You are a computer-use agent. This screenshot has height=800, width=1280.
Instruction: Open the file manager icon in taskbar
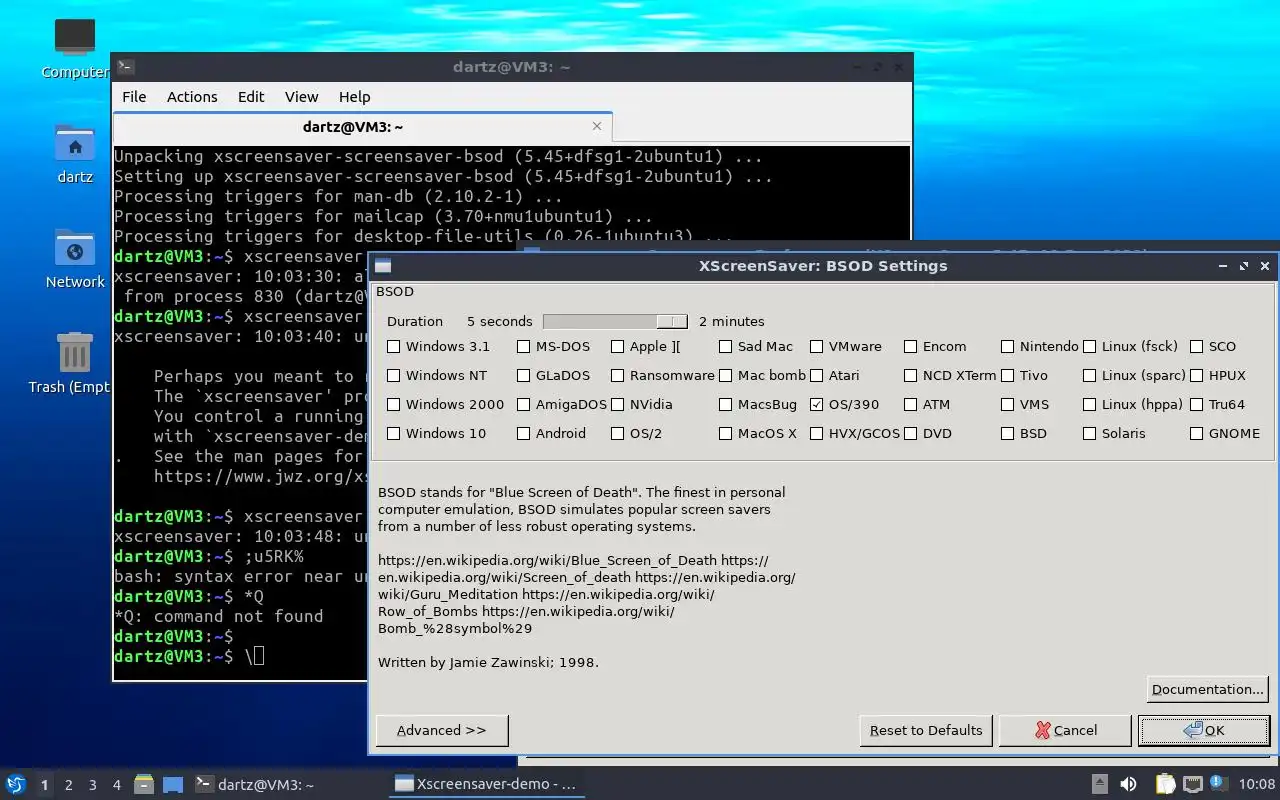[144, 784]
